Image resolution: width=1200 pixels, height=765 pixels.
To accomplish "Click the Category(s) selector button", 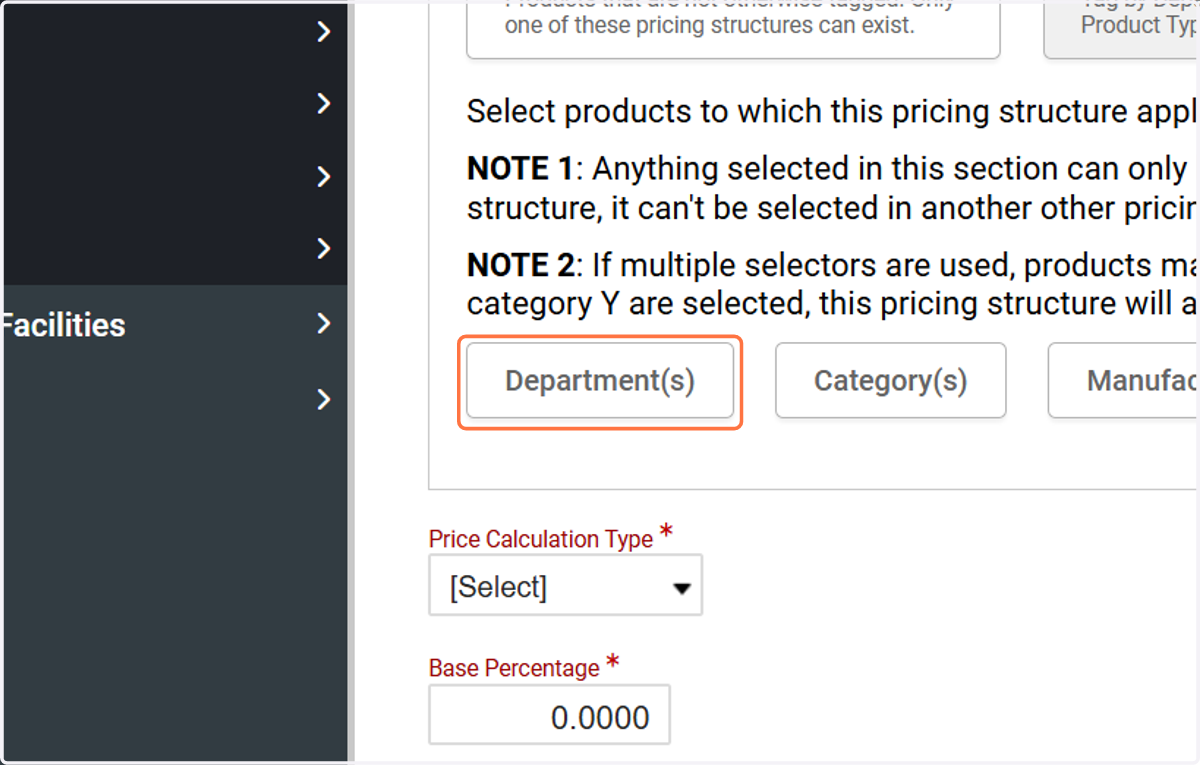I will click(x=890, y=381).
